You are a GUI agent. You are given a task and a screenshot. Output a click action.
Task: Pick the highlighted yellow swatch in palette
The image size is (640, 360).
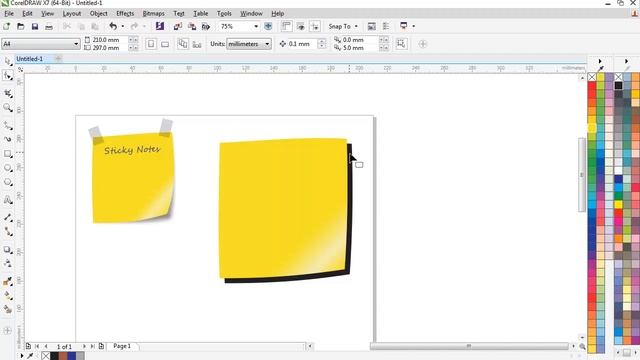coord(592,128)
